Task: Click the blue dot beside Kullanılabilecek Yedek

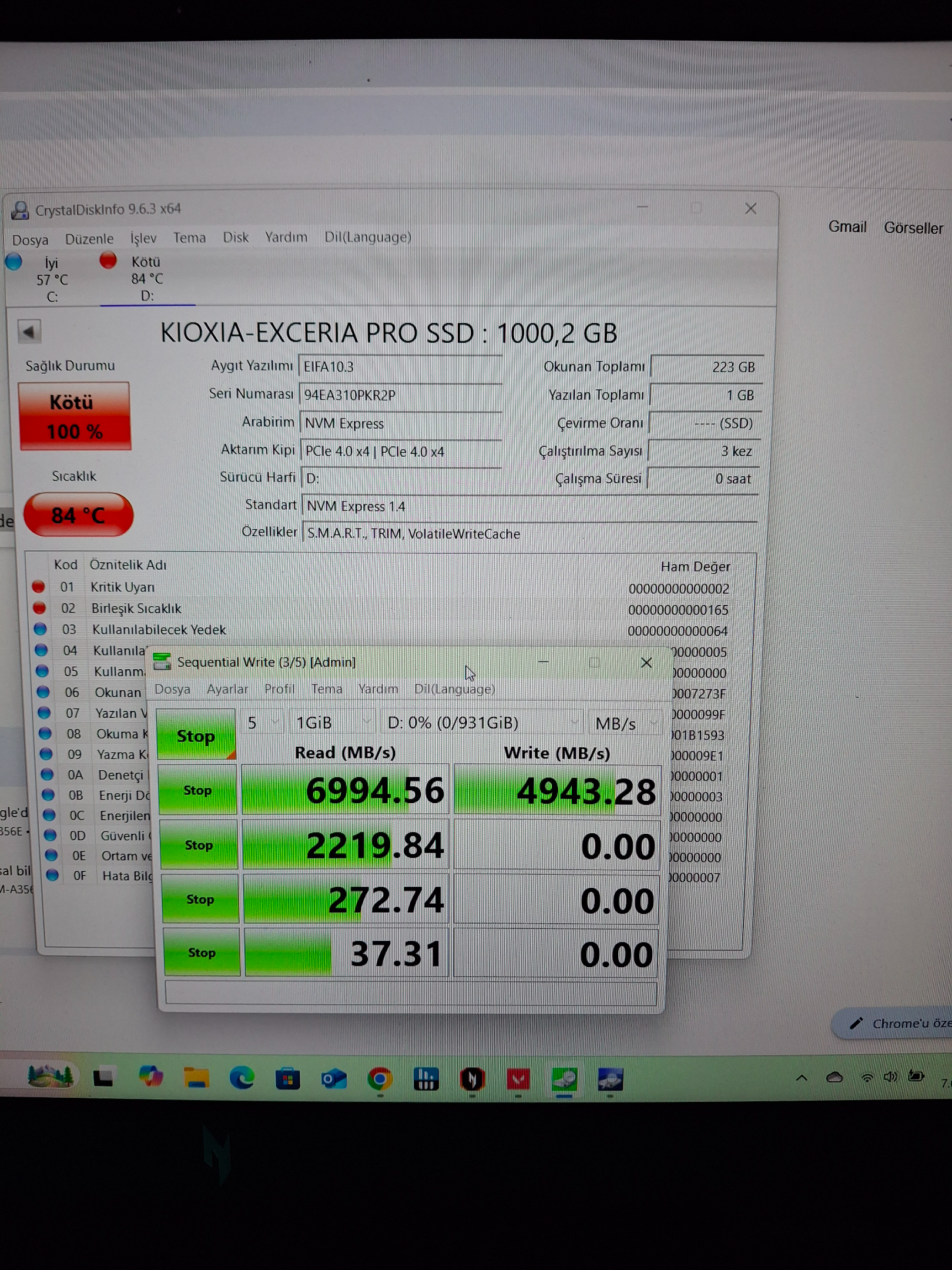Action: point(40,629)
